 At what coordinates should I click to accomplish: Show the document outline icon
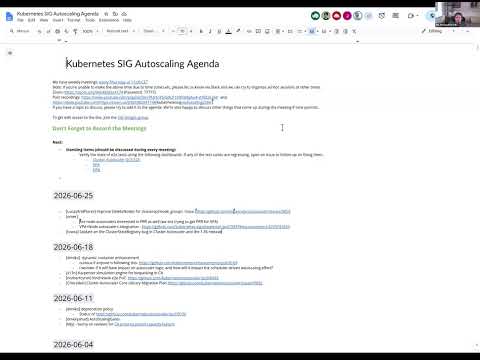(x=10, y=53)
